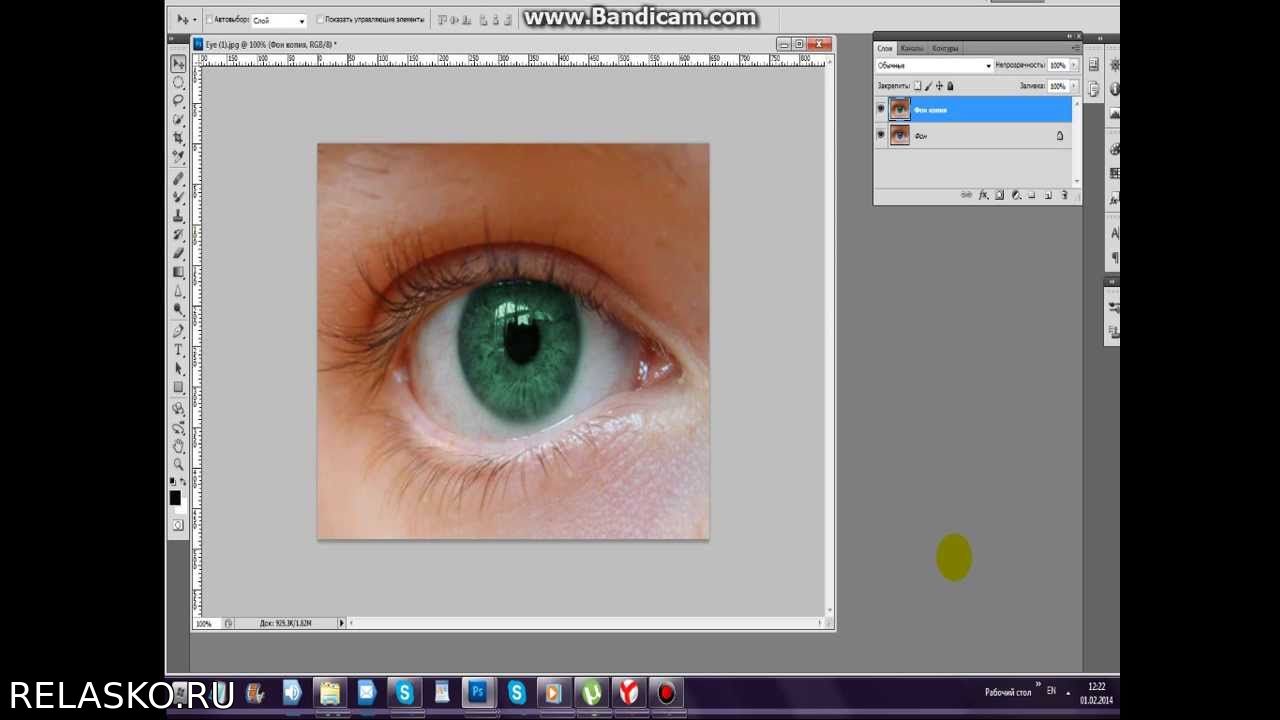Select the Elliptical Marquee tool

(179, 82)
